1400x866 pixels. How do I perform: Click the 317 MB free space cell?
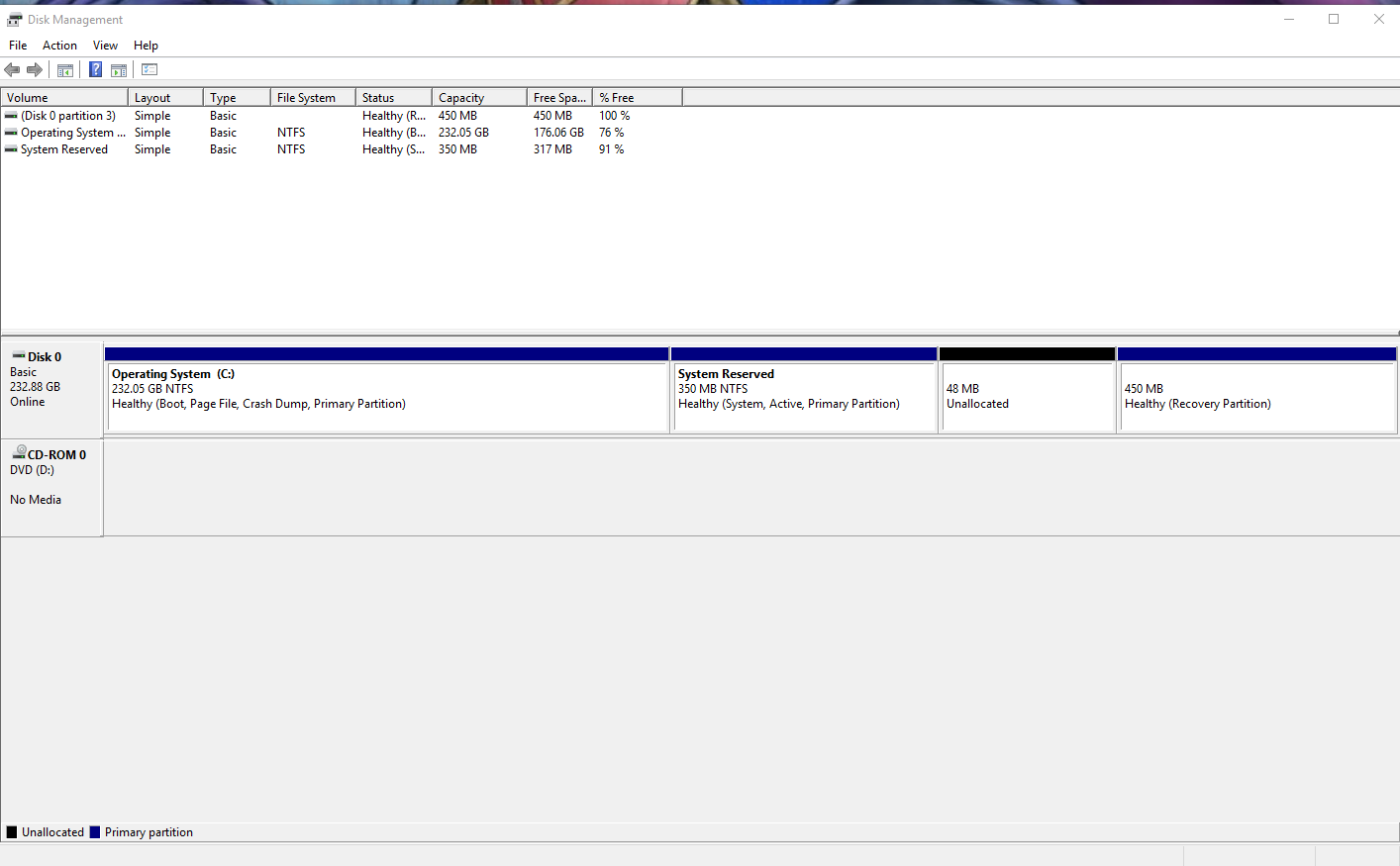(552, 149)
